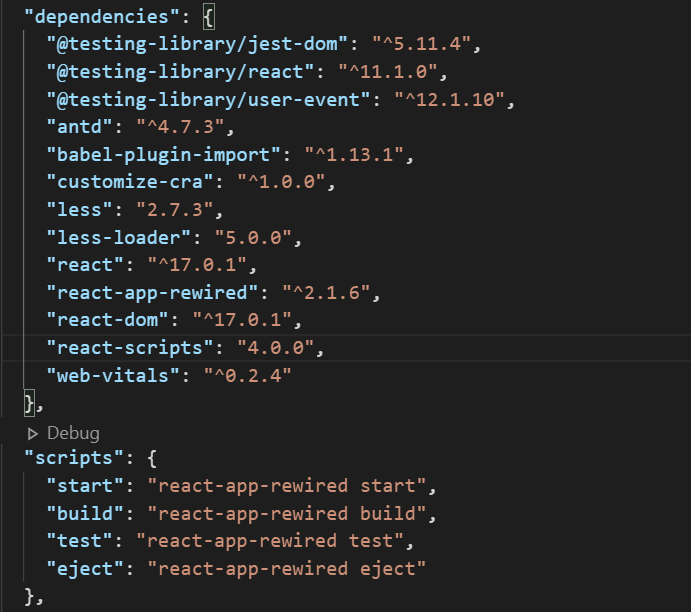This screenshot has height=612, width=691.
Task: Select the "@testing-library/user-event" key
Action: pos(208,100)
